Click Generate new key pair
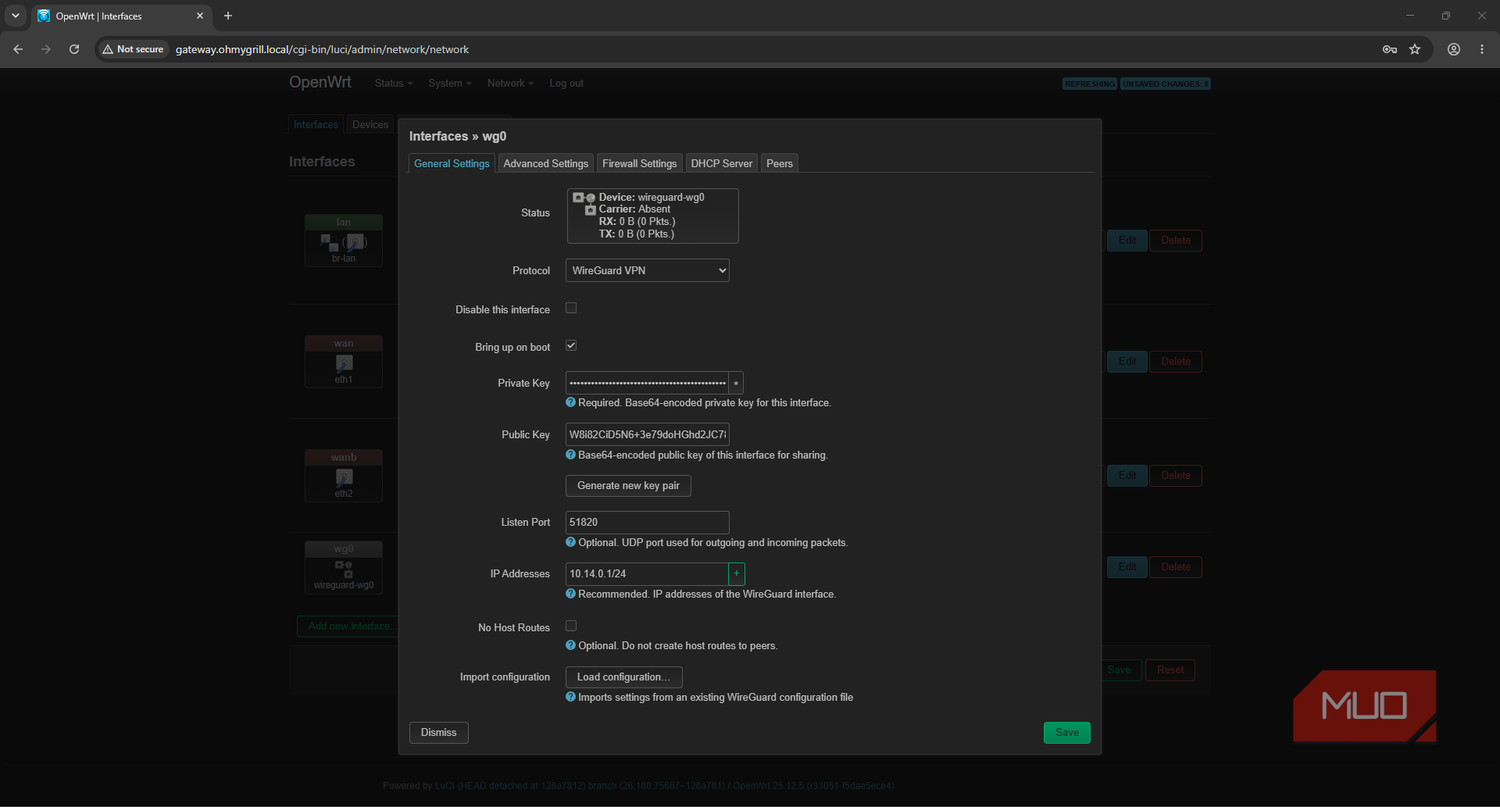Image resolution: width=1500 pixels, height=807 pixels. [628, 486]
